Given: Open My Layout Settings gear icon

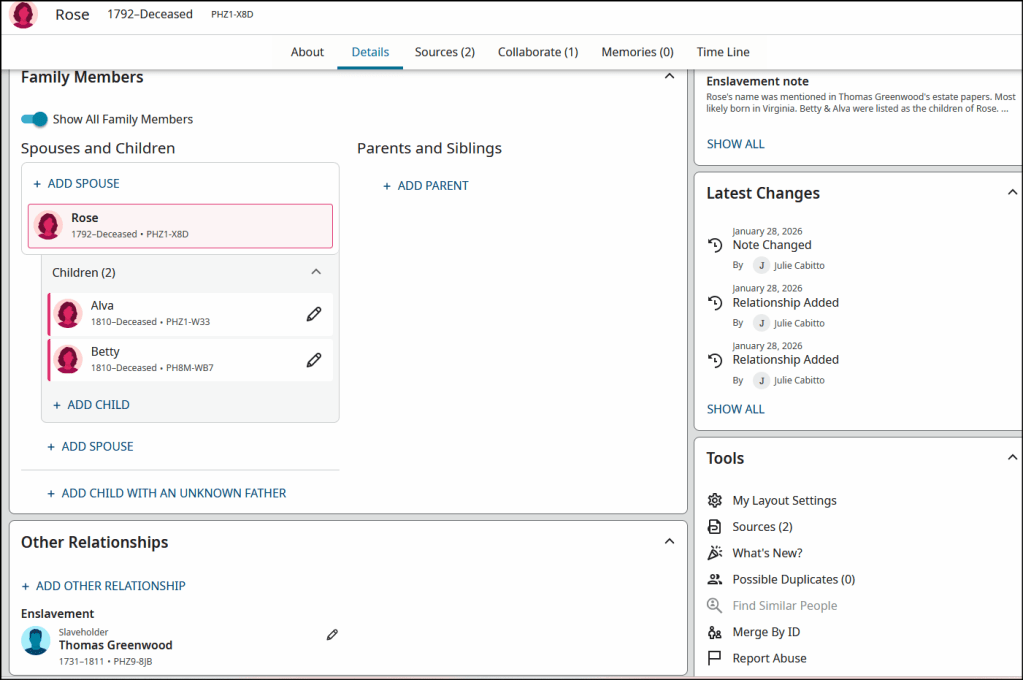Looking at the screenshot, I should click(714, 501).
